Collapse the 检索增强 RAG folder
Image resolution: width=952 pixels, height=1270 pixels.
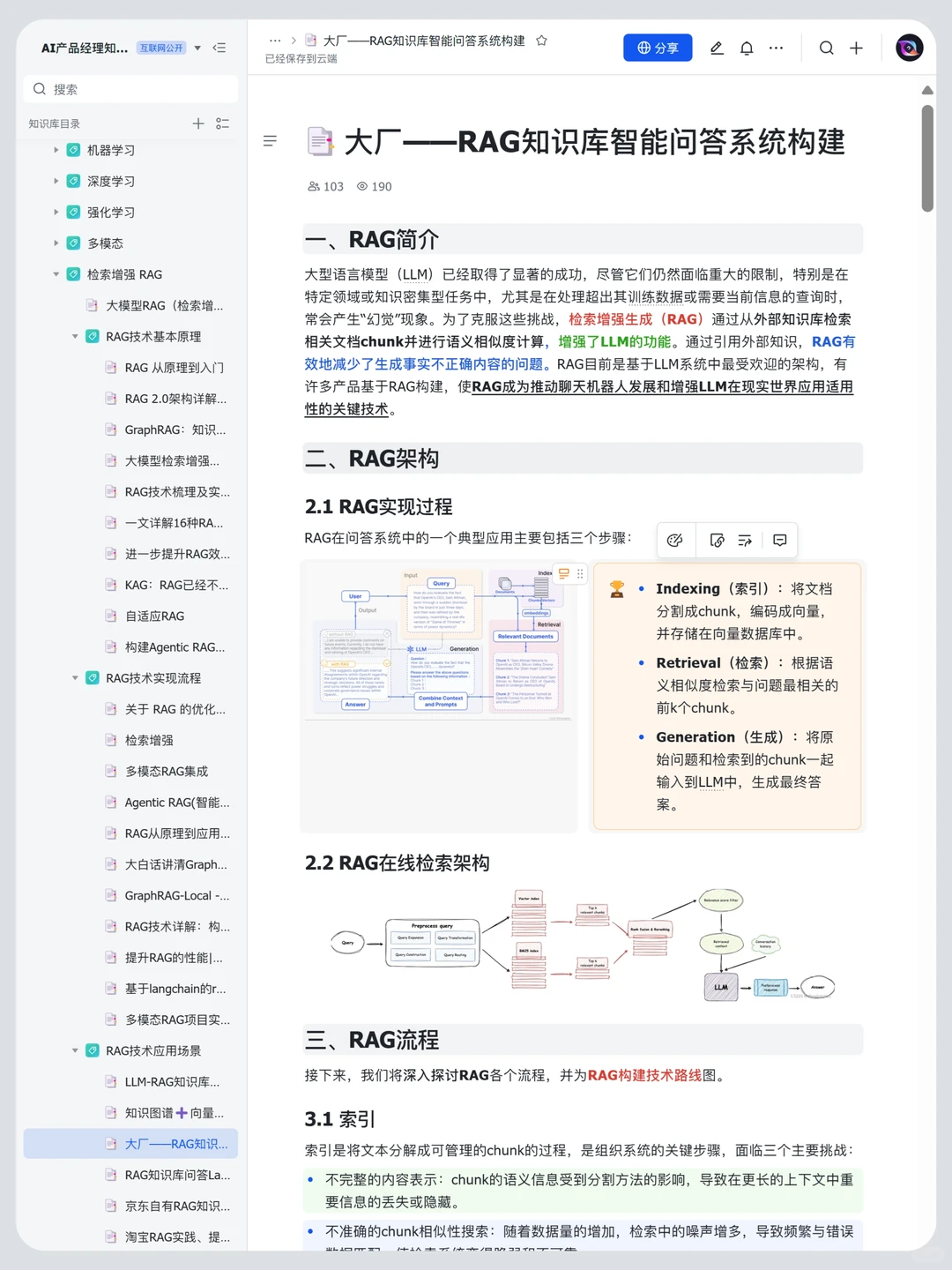point(56,274)
